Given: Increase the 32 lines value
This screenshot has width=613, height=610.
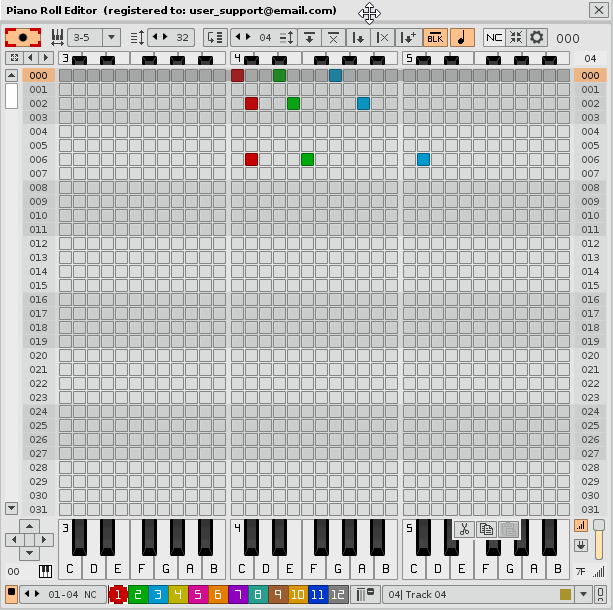Looking at the screenshot, I should point(165,37).
